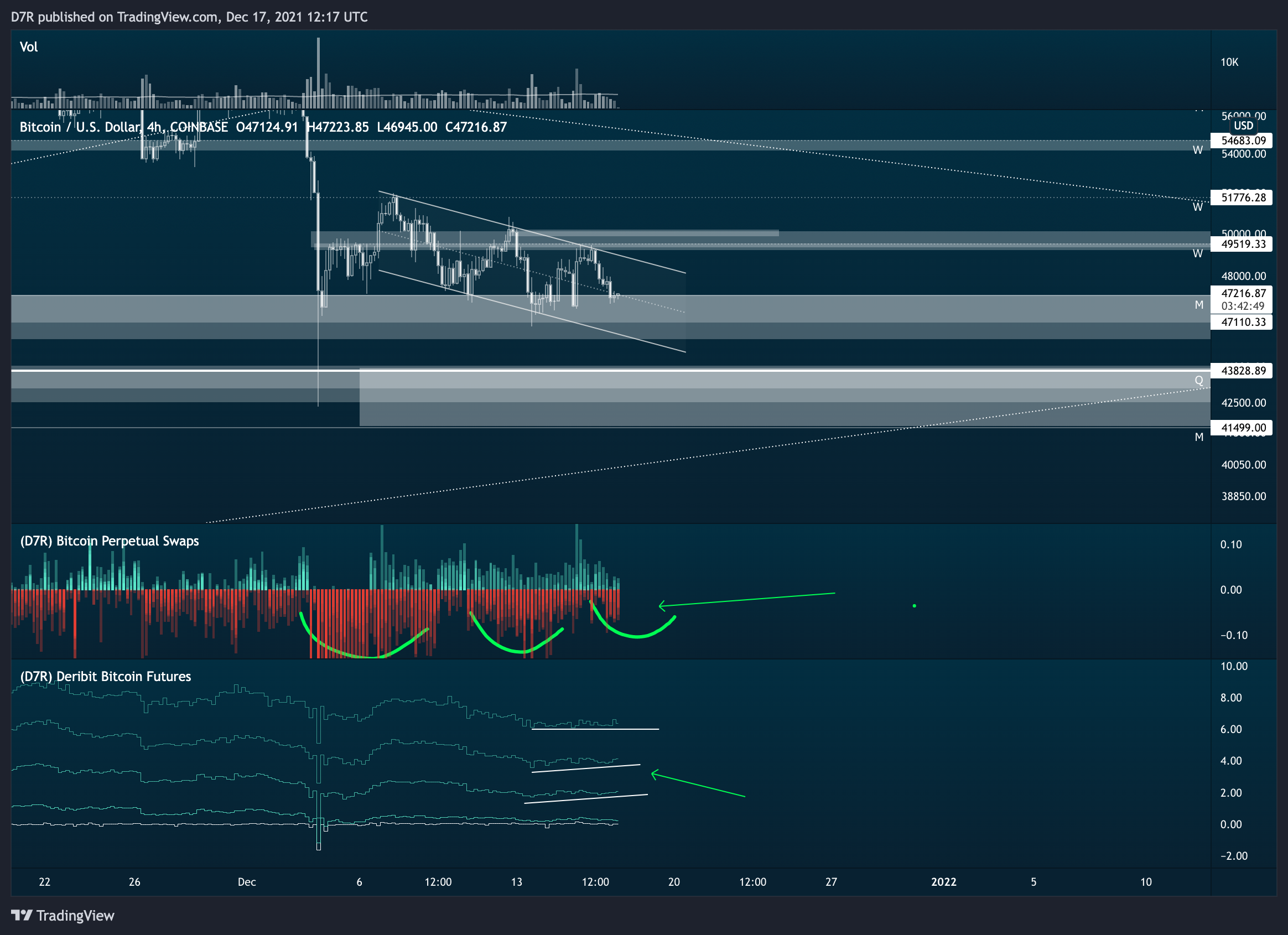Click the 54000.00 axis value

pos(1244,154)
